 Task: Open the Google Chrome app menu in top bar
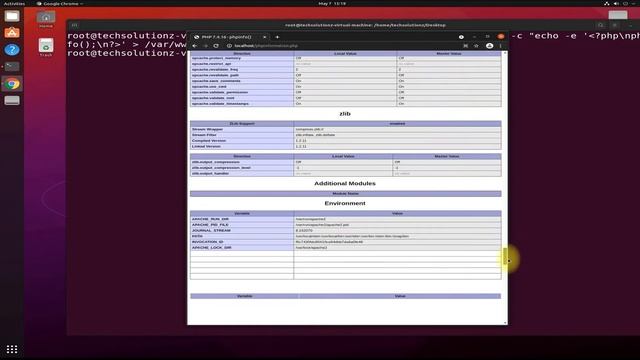[x=60, y=3]
